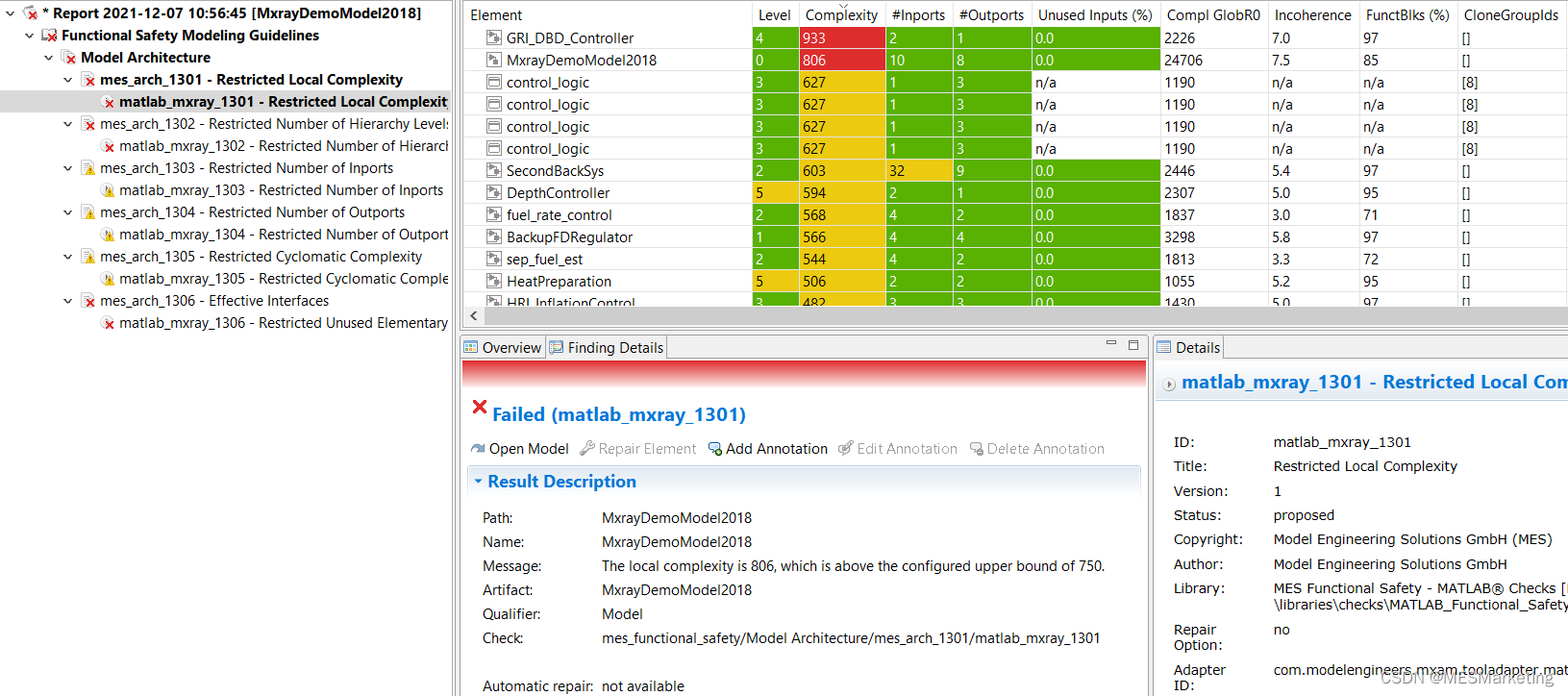Image resolution: width=1568 pixels, height=696 pixels.
Task: Select matlab_mxray_1303 Restricted Number of Inports
Action: point(282,190)
